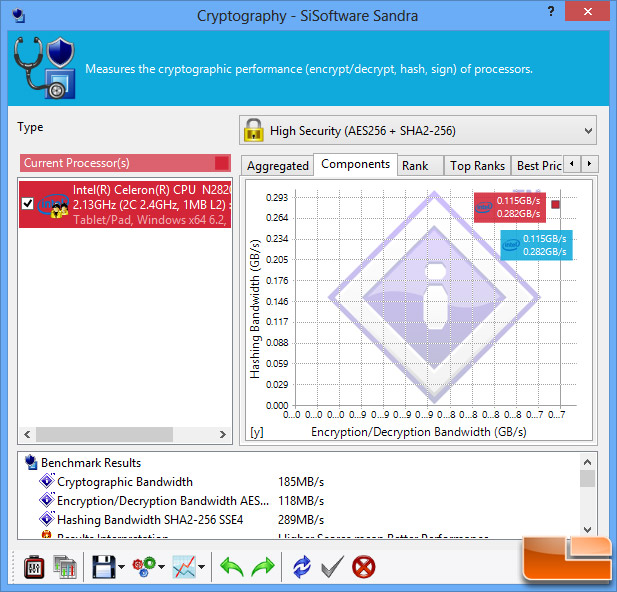Viewport: 617px width, 592px height.
Task: Click the Cryptographic Bandwidth diamond icon
Action: point(47,481)
